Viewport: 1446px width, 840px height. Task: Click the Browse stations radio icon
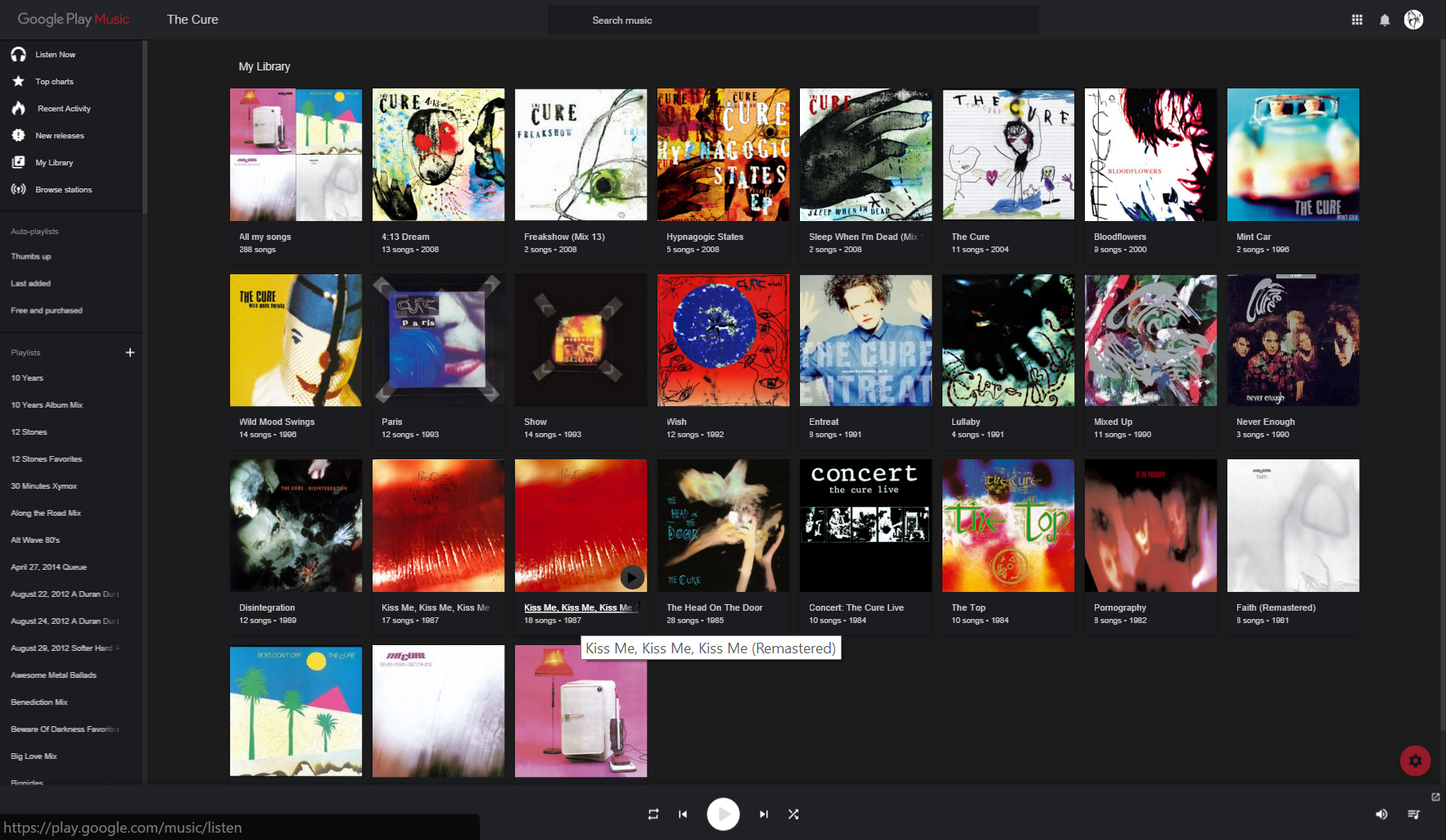coord(18,189)
